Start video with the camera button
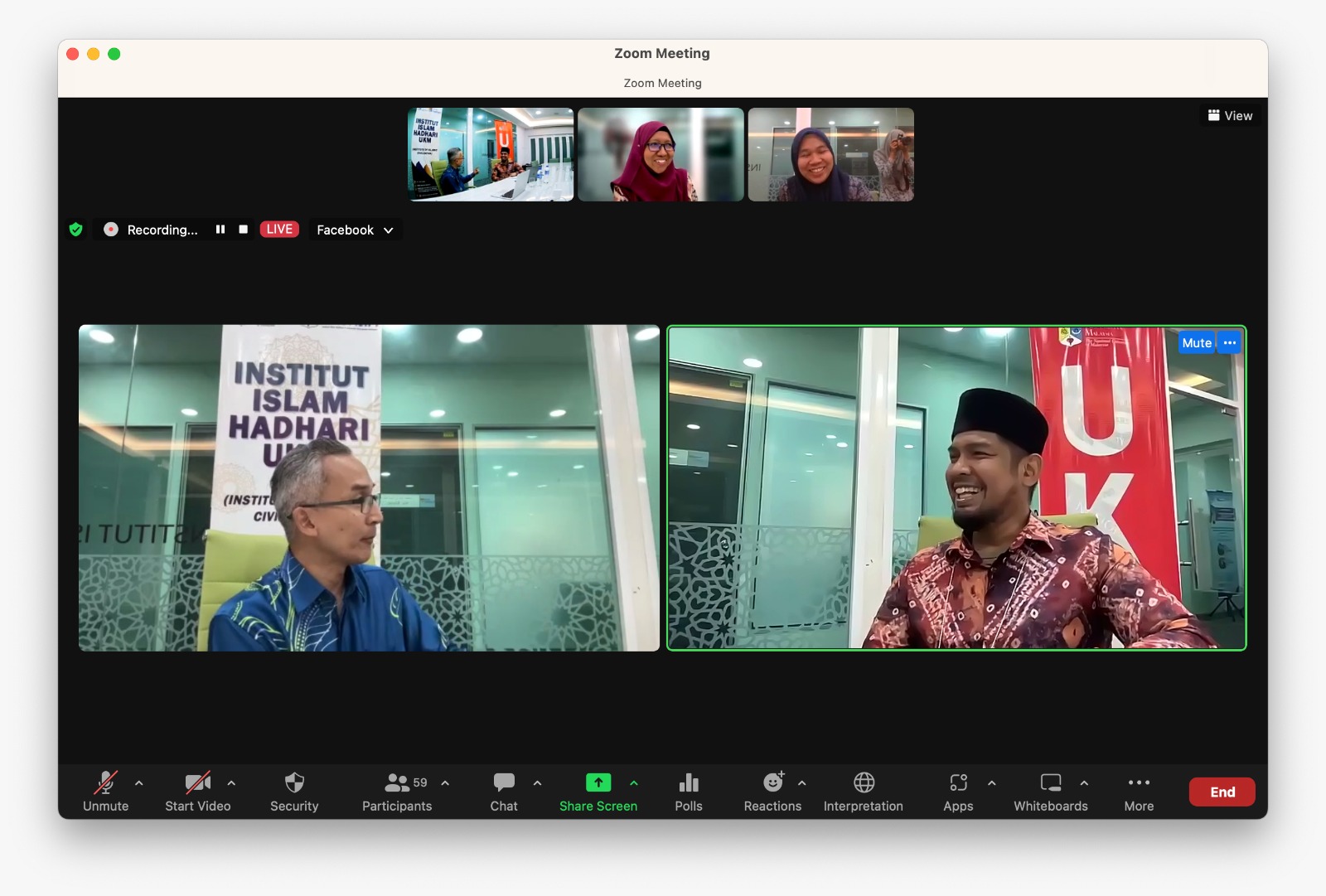1326x896 pixels. pos(197,792)
